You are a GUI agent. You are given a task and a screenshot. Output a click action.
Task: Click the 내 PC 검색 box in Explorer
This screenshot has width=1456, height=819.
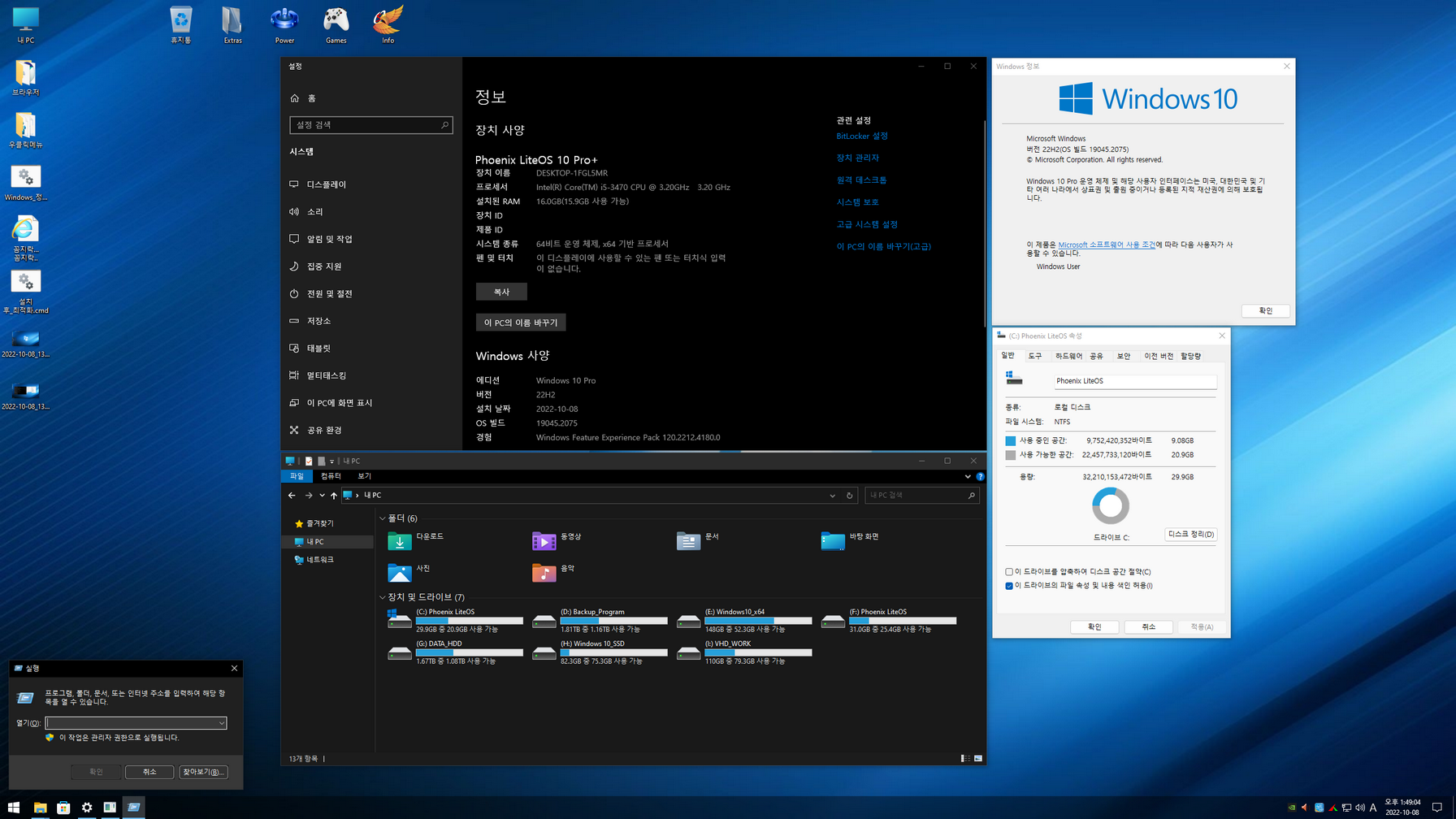point(921,496)
